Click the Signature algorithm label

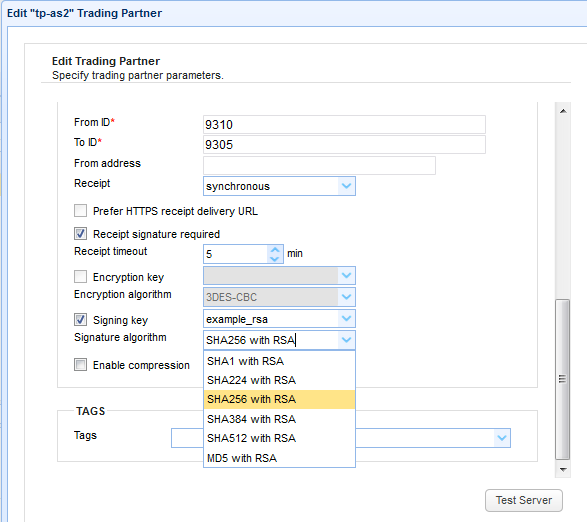(120, 337)
